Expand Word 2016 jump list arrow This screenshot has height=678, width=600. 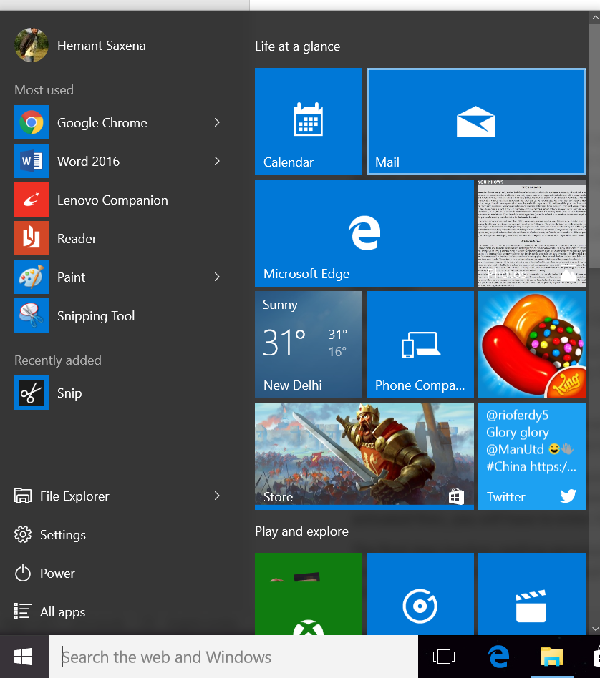click(x=217, y=161)
